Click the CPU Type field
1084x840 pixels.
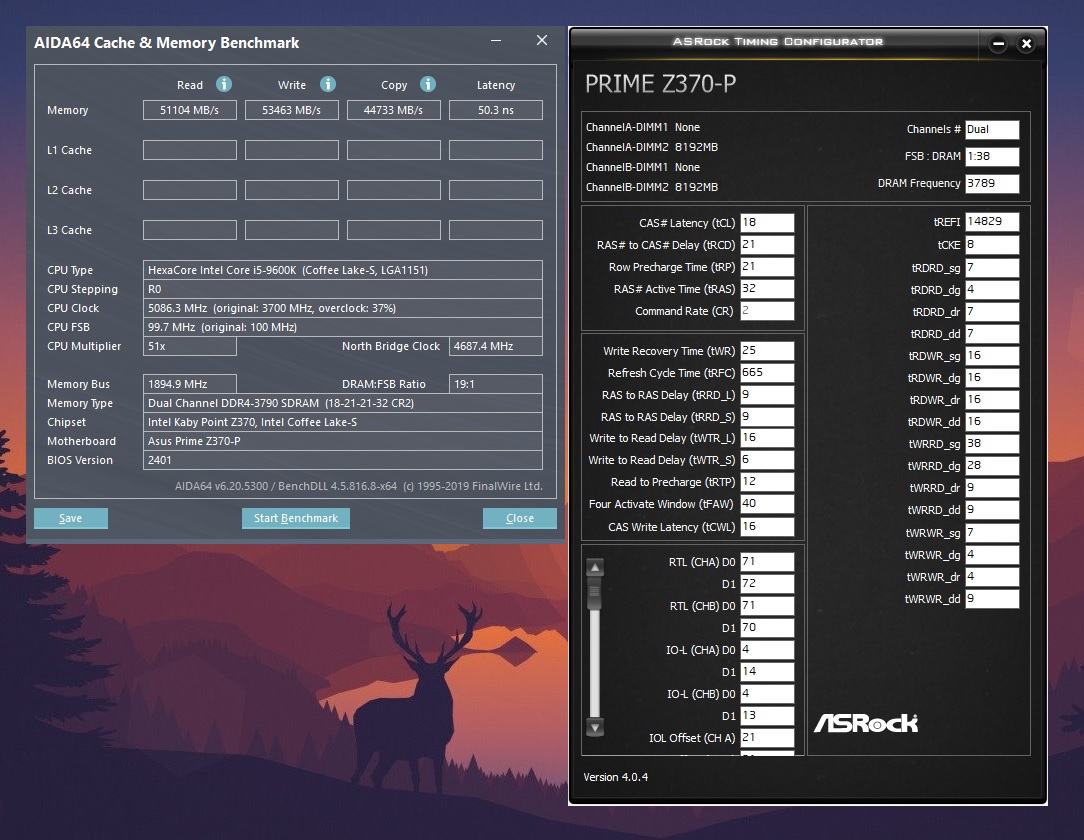click(343, 270)
